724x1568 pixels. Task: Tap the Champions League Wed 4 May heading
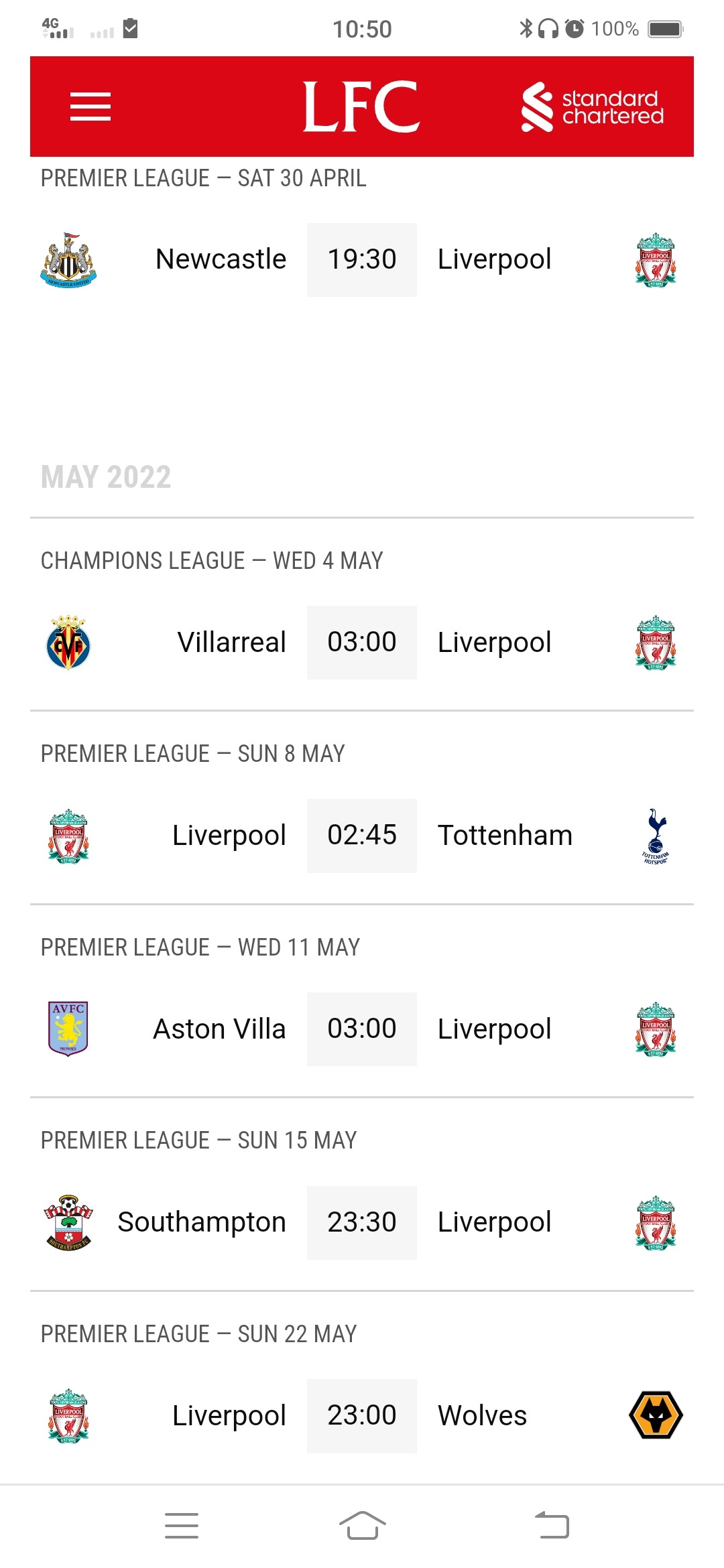point(212,561)
